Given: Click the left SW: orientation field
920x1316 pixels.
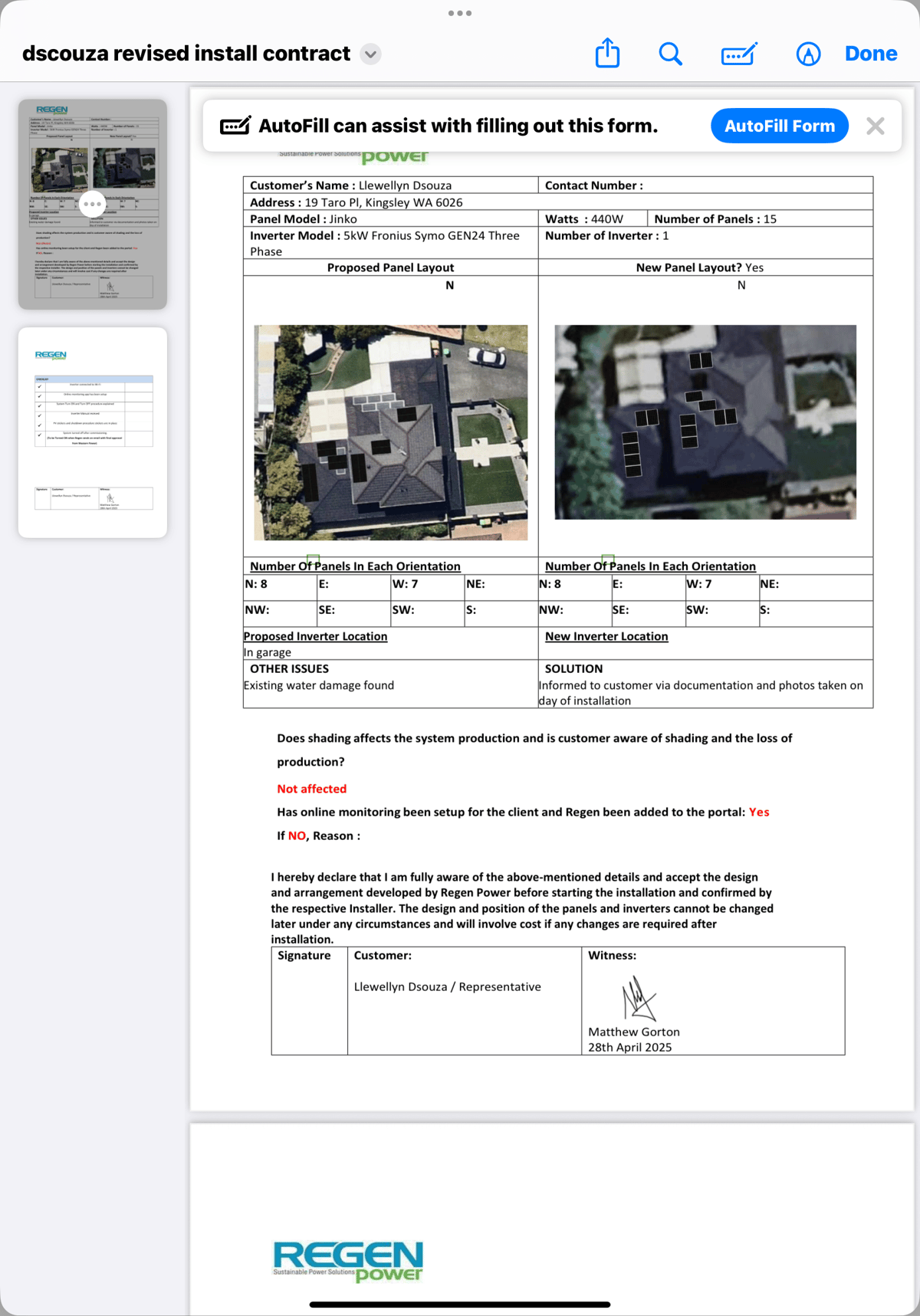Looking at the screenshot, I should click(427, 614).
